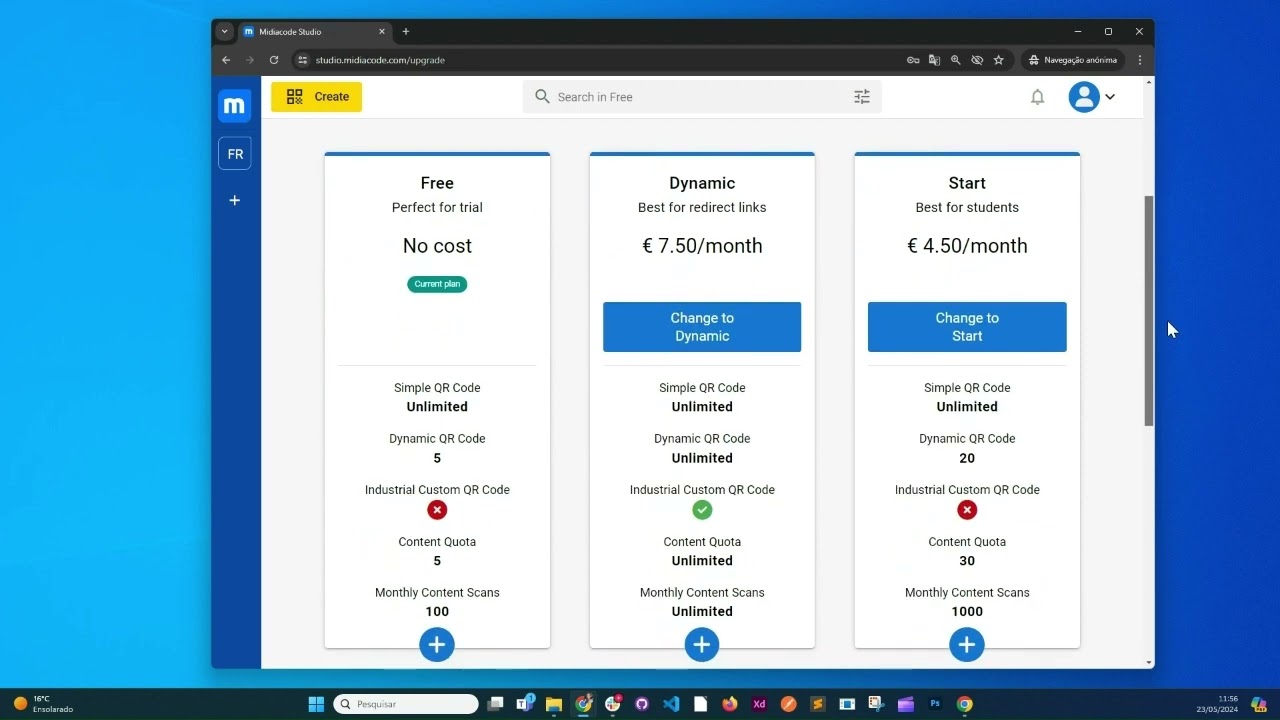
Task: Open Adobe XD from the taskbar
Action: (759, 704)
